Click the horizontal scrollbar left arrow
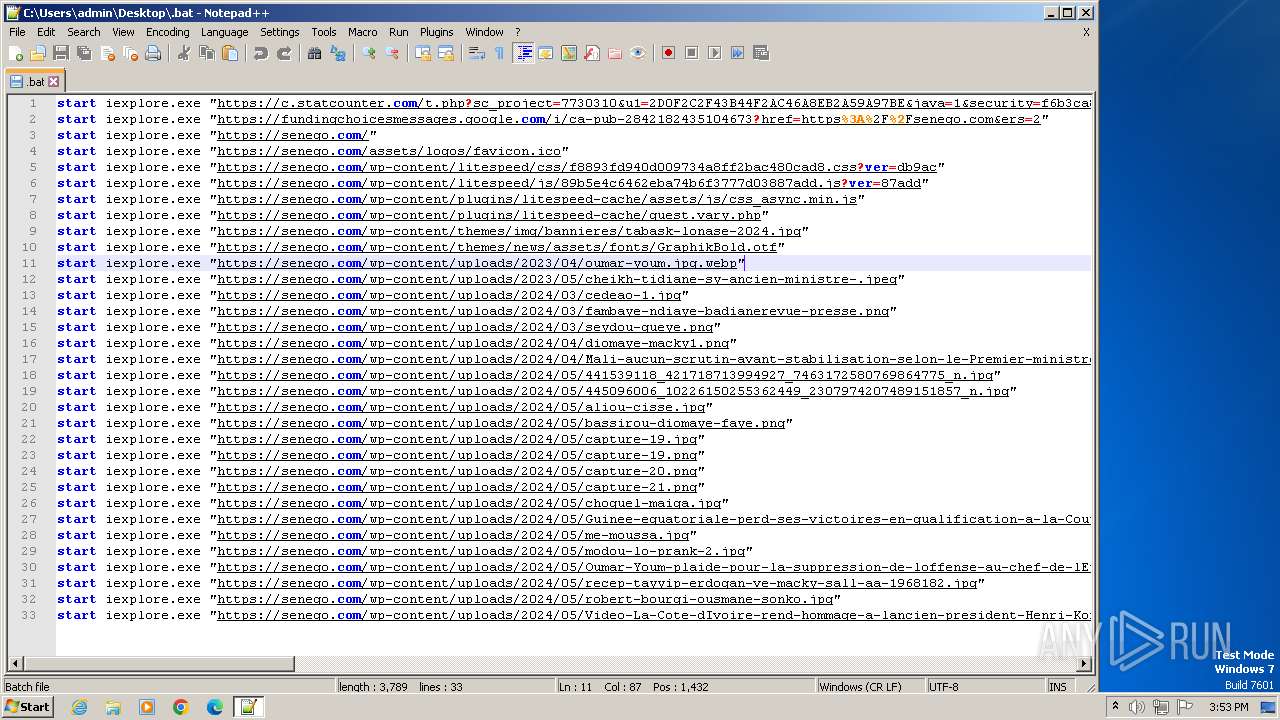 [x=15, y=664]
